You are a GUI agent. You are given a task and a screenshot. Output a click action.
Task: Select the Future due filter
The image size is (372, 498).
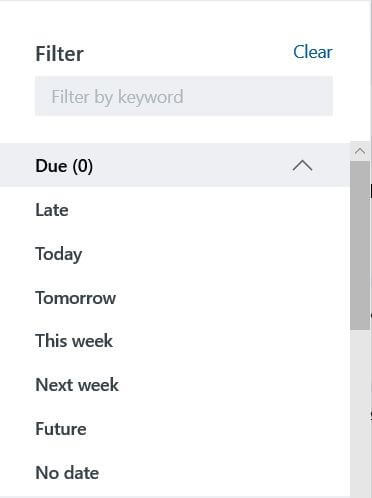coord(61,429)
